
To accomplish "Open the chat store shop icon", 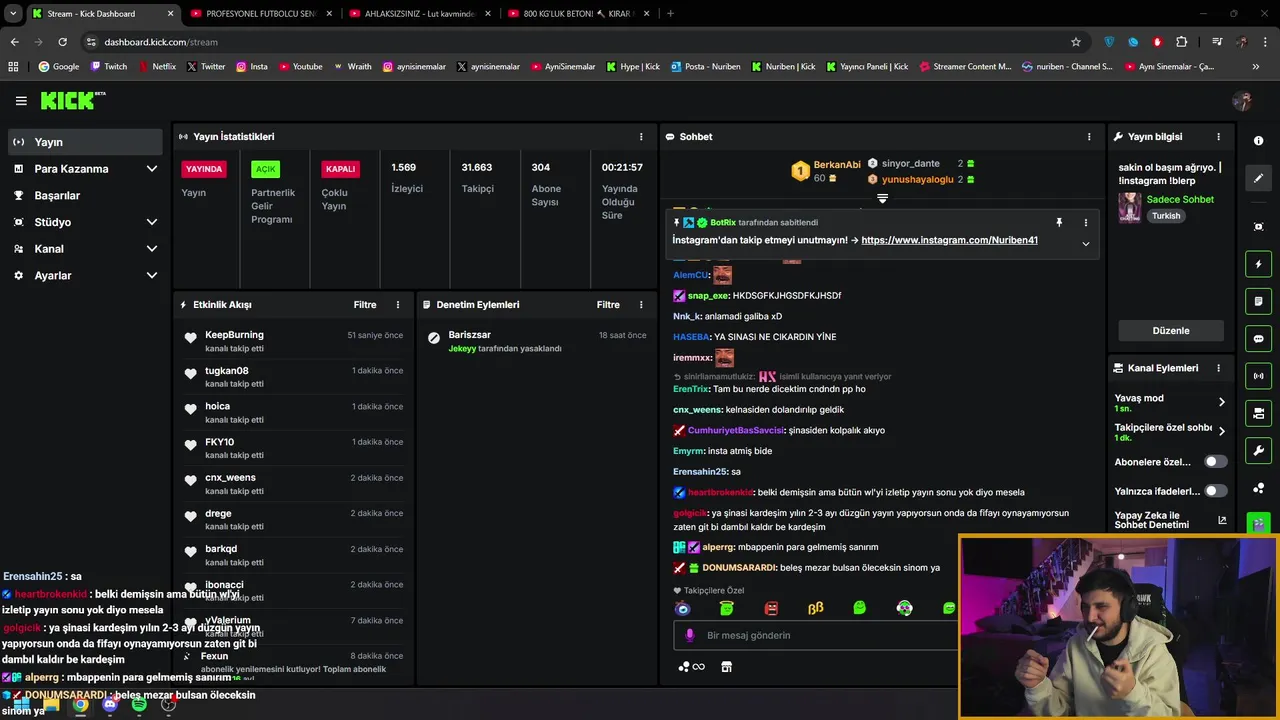I will pyautogui.click(x=727, y=667).
